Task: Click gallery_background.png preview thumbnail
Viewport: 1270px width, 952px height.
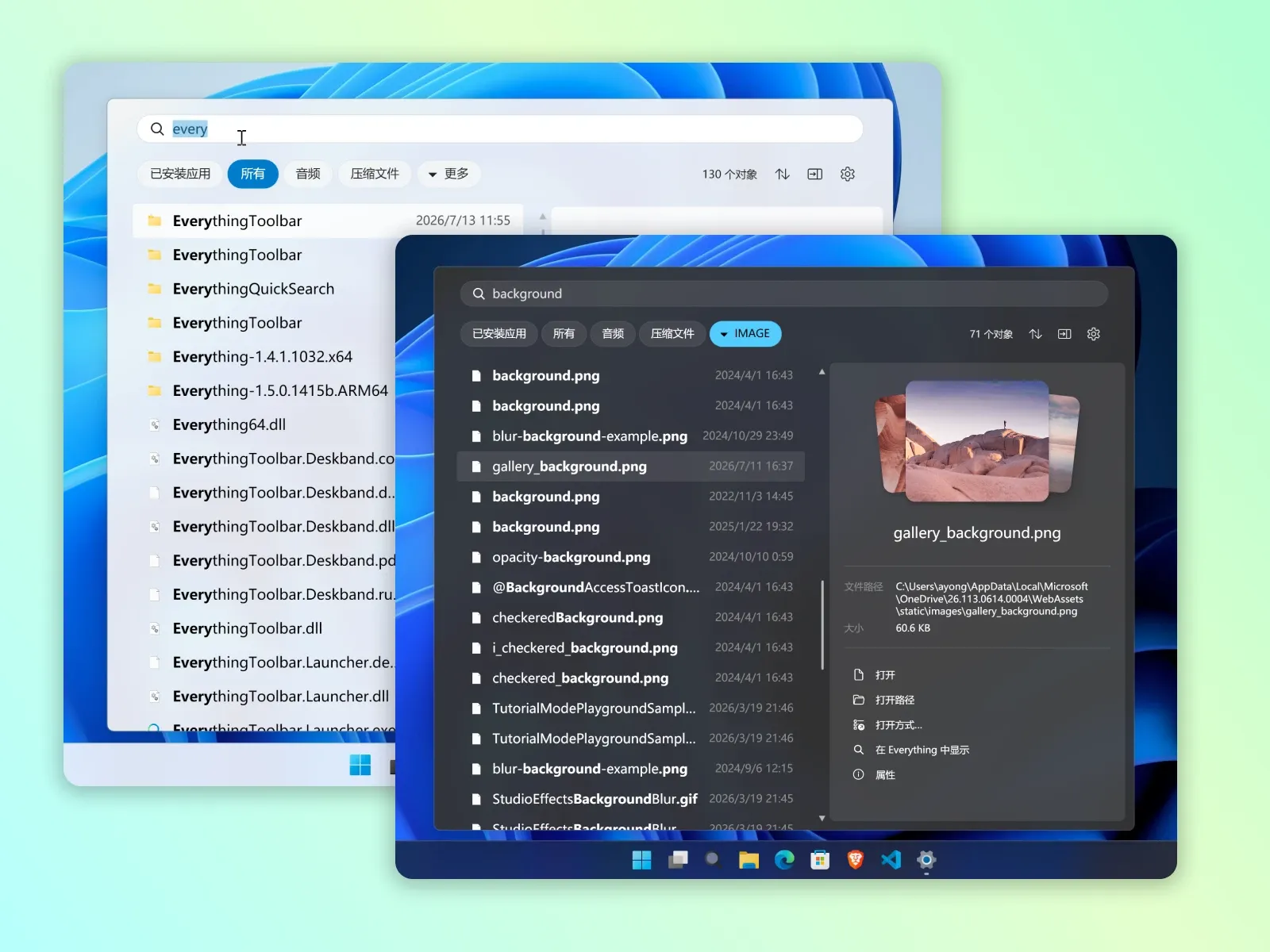Action: [977, 441]
